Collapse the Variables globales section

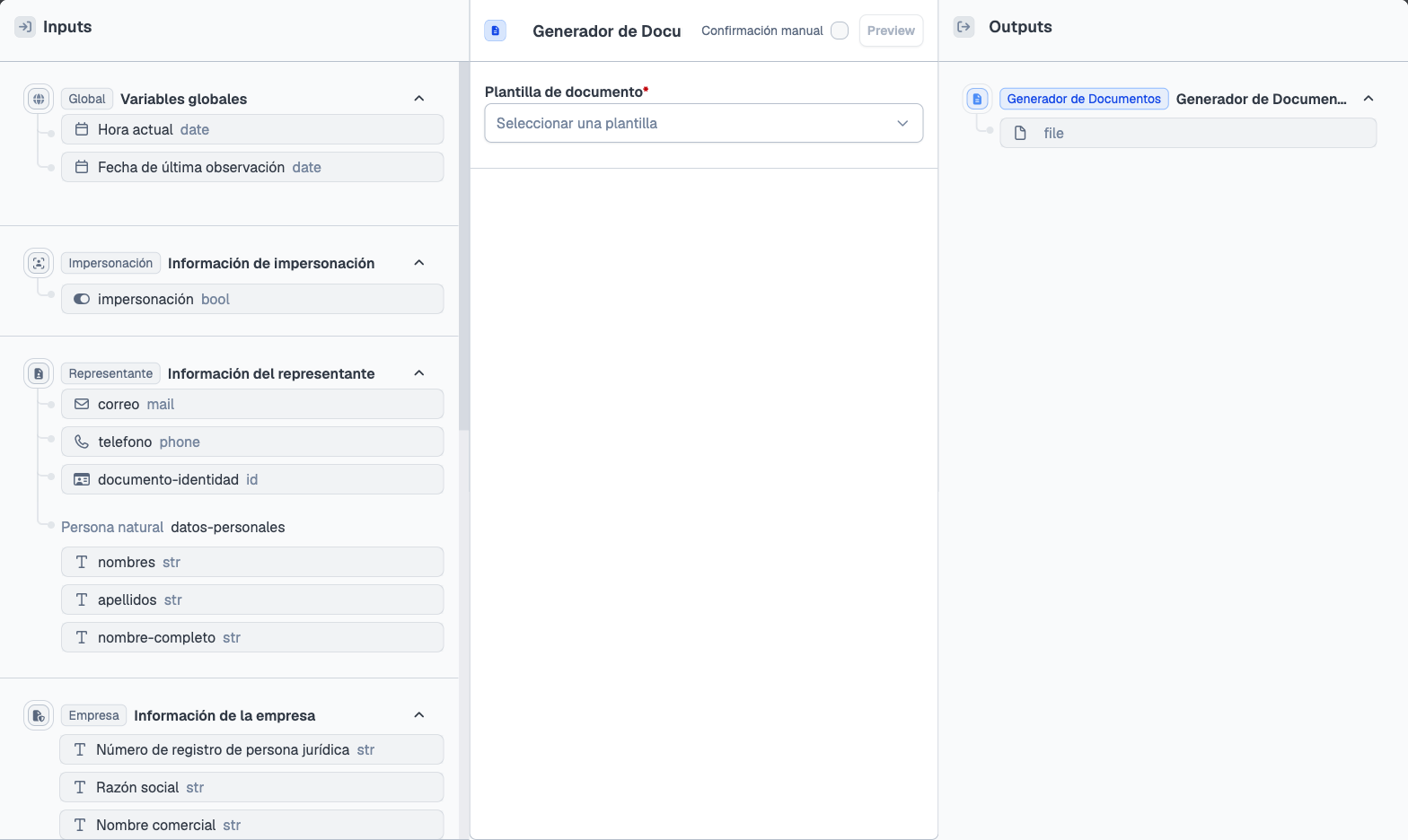[419, 99]
